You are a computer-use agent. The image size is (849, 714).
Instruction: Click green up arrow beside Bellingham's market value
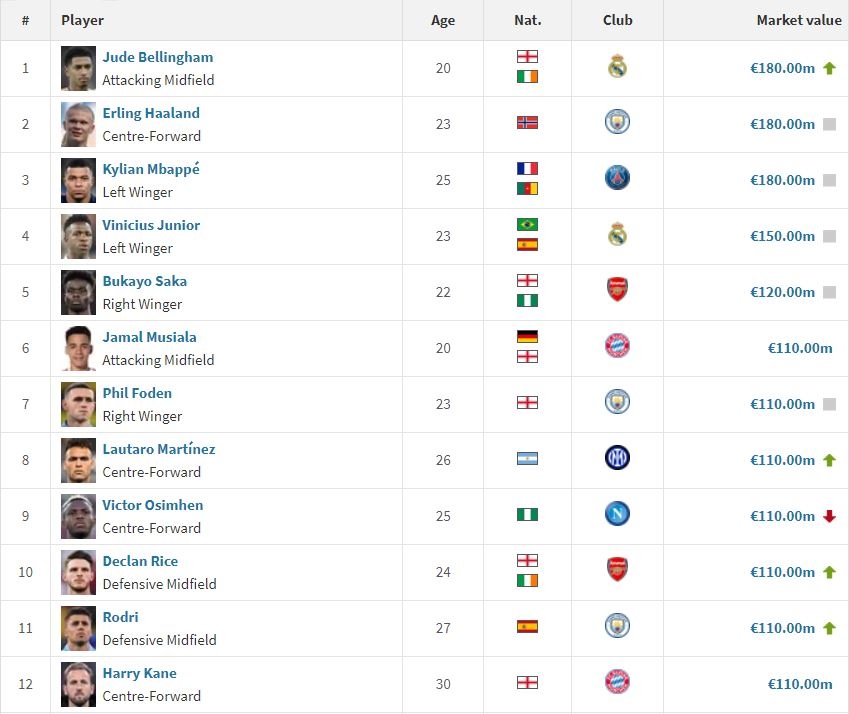pyautogui.click(x=830, y=68)
